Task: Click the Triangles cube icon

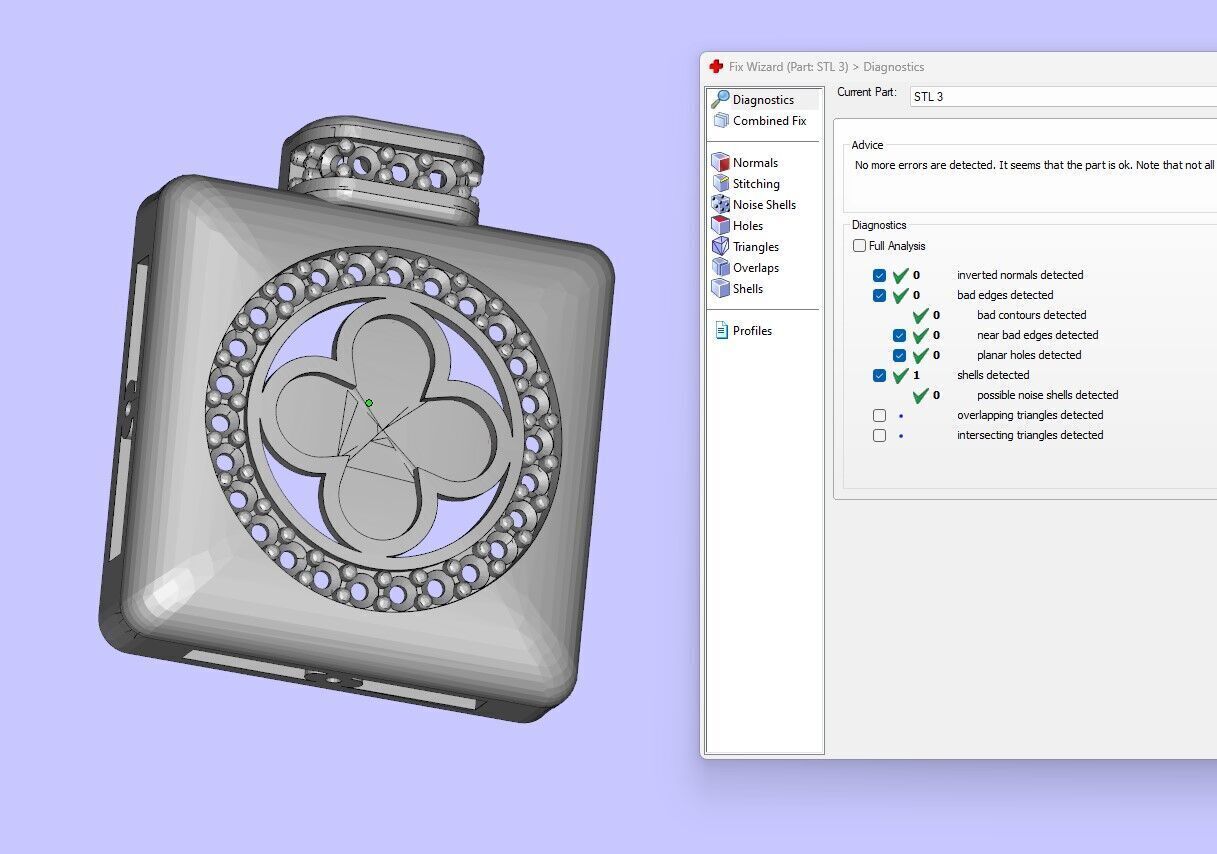Action: coord(720,246)
